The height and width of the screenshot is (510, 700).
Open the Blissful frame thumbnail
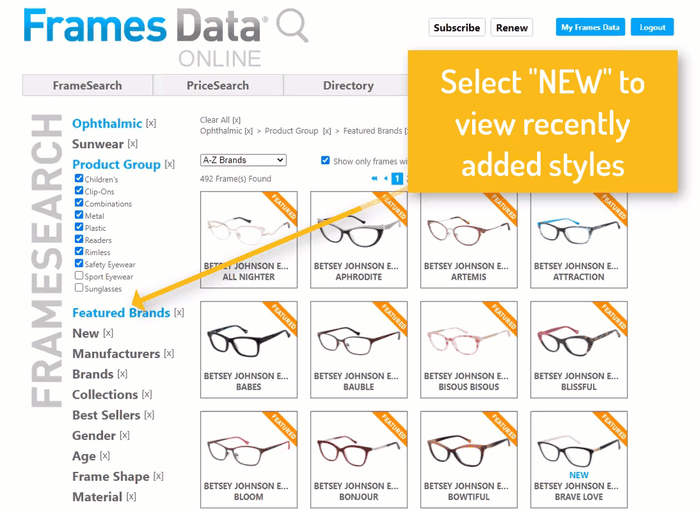579,350
